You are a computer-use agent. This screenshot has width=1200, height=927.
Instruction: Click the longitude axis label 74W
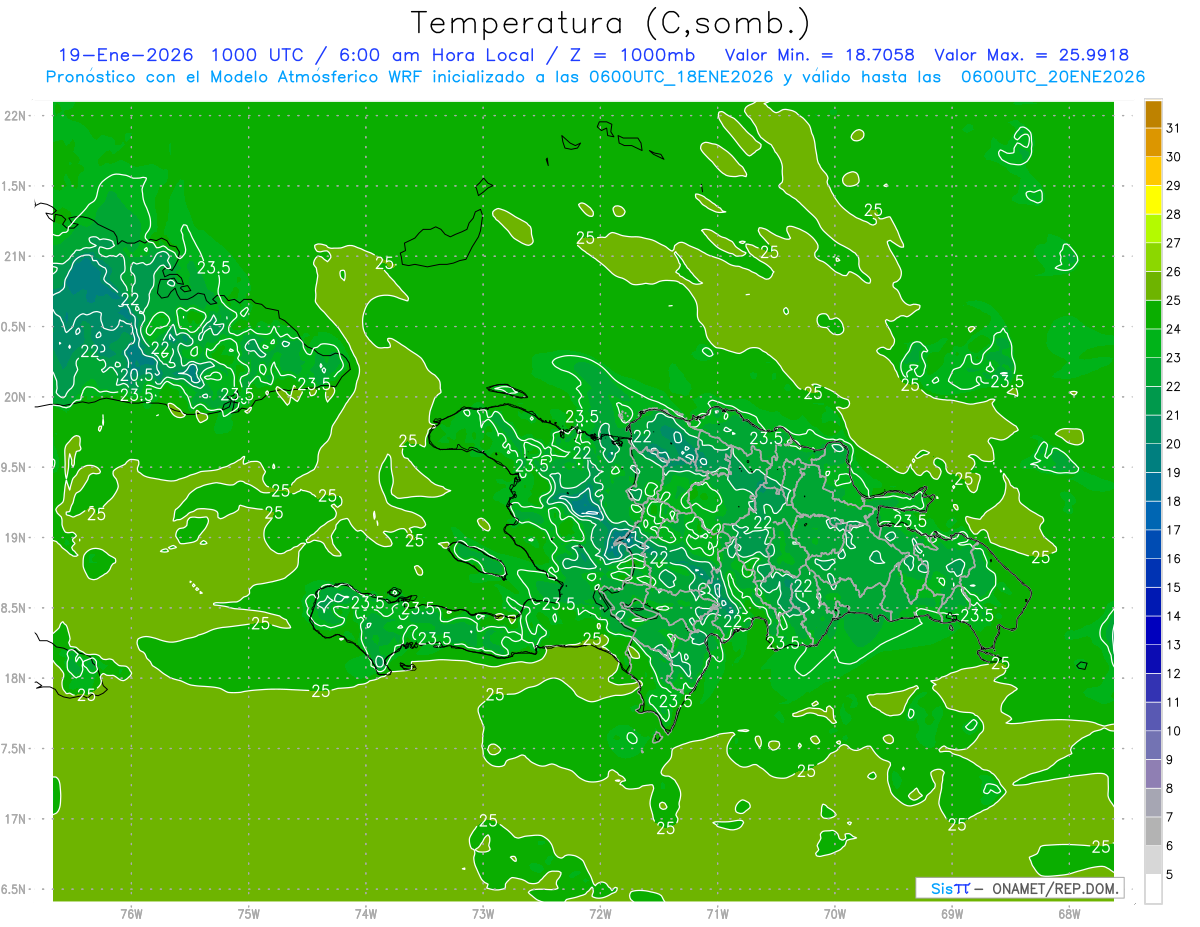click(366, 914)
